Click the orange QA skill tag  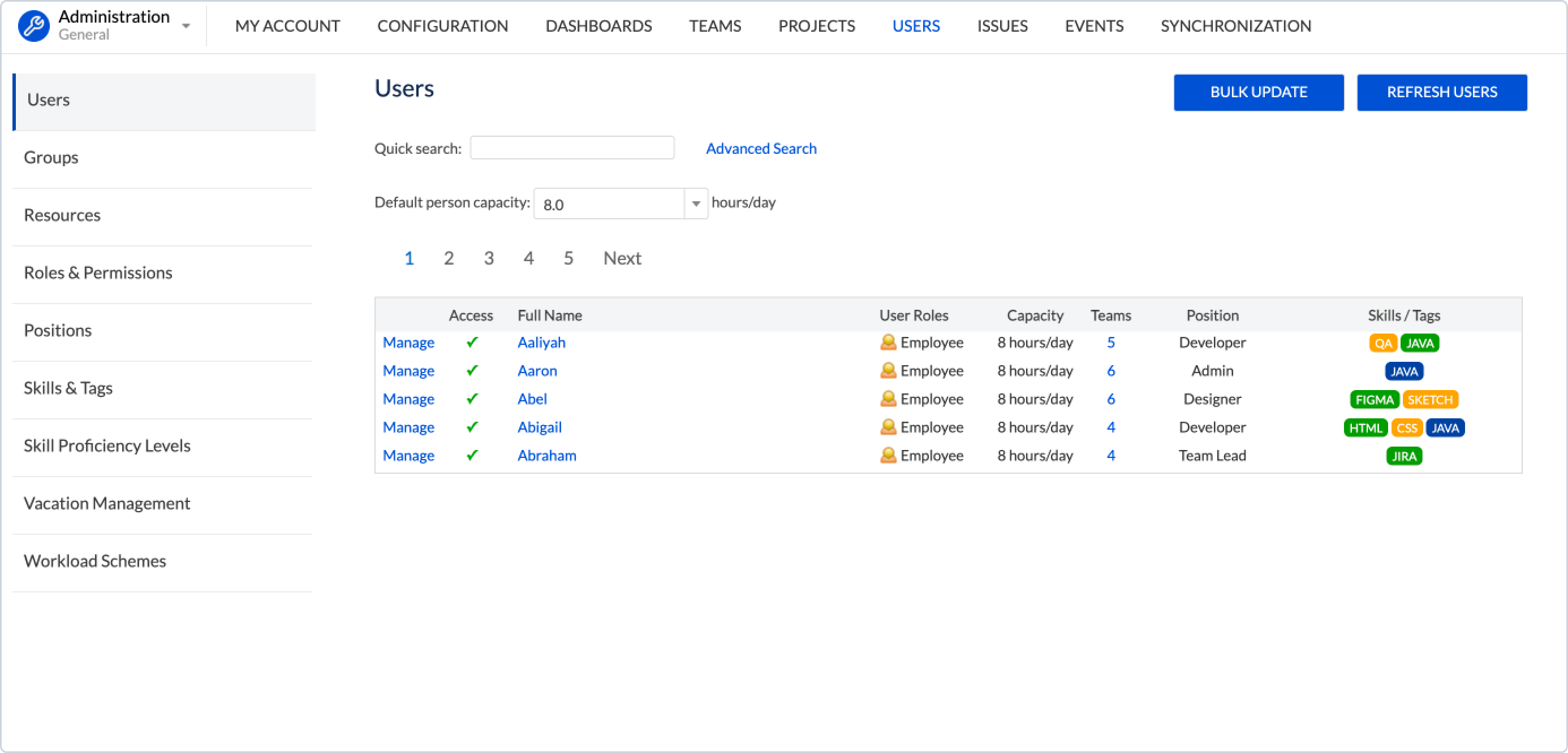tap(1383, 343)
